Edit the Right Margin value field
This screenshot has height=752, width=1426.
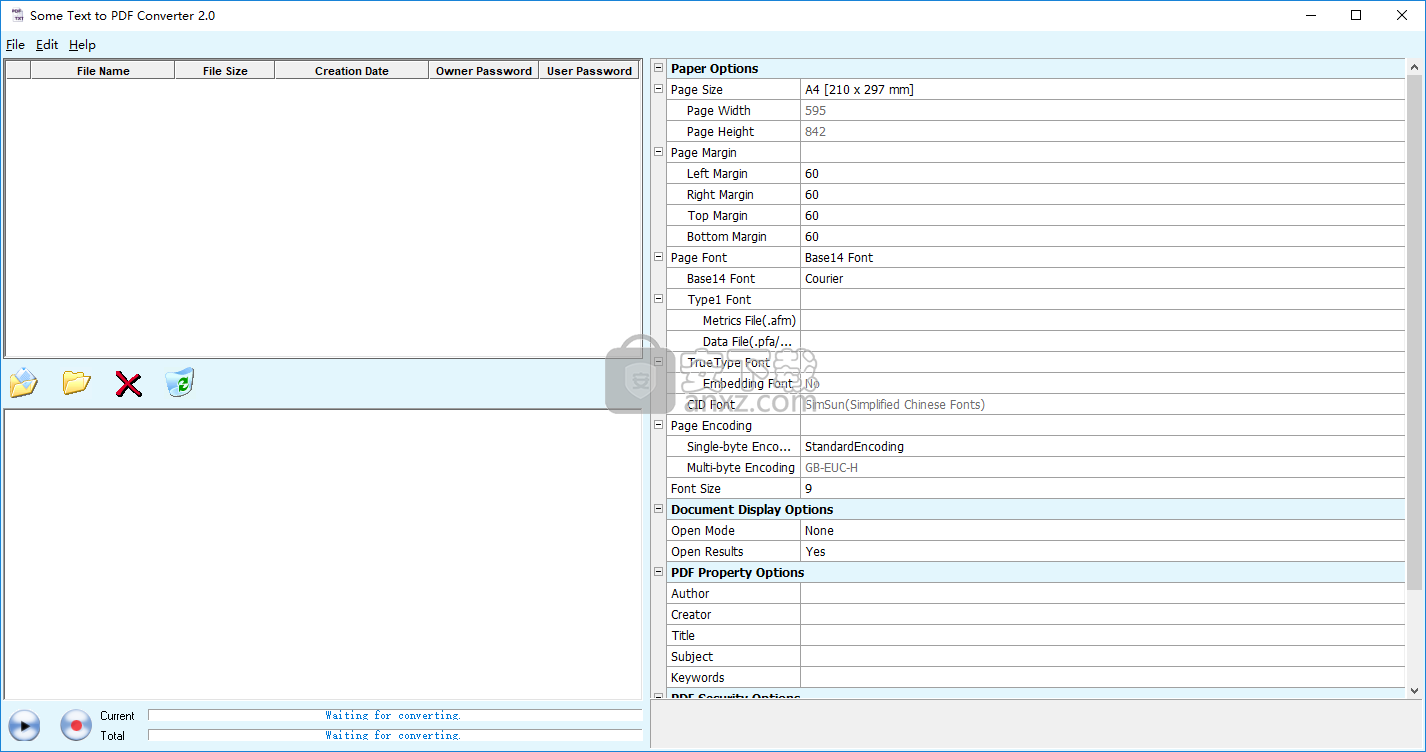point(1103,194)
